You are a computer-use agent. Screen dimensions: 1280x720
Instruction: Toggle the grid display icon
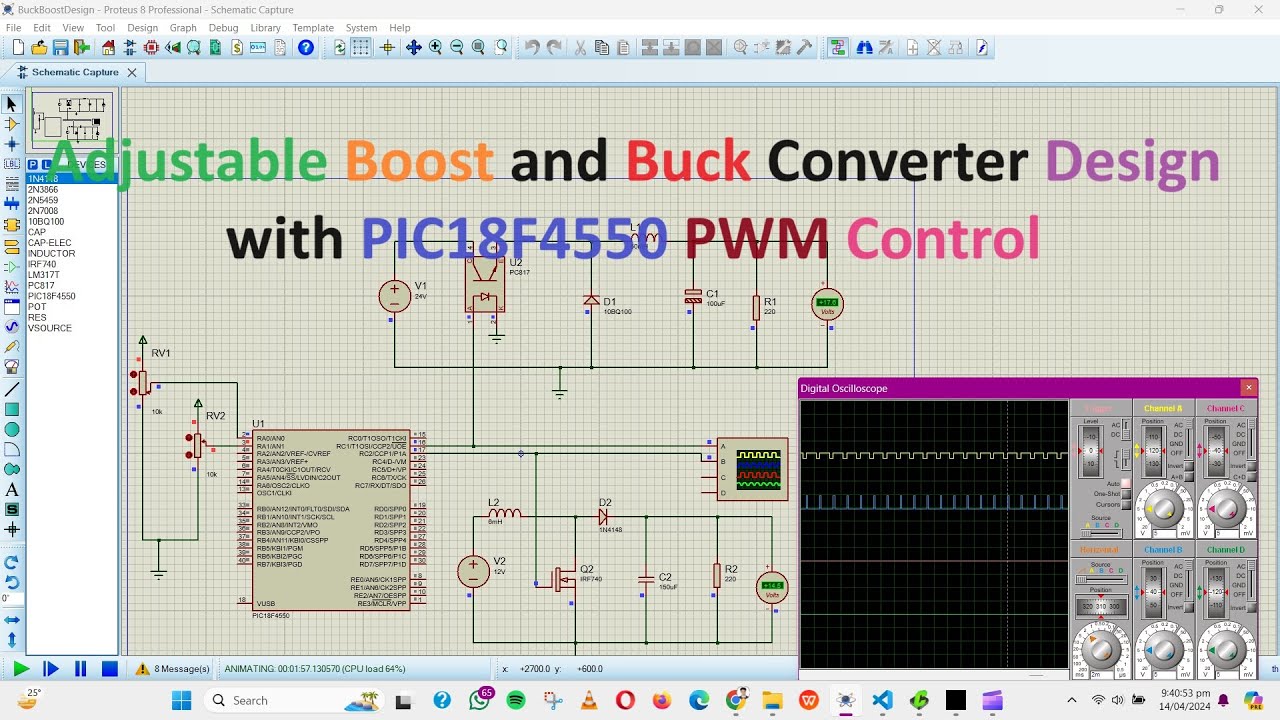click(361, 47)
